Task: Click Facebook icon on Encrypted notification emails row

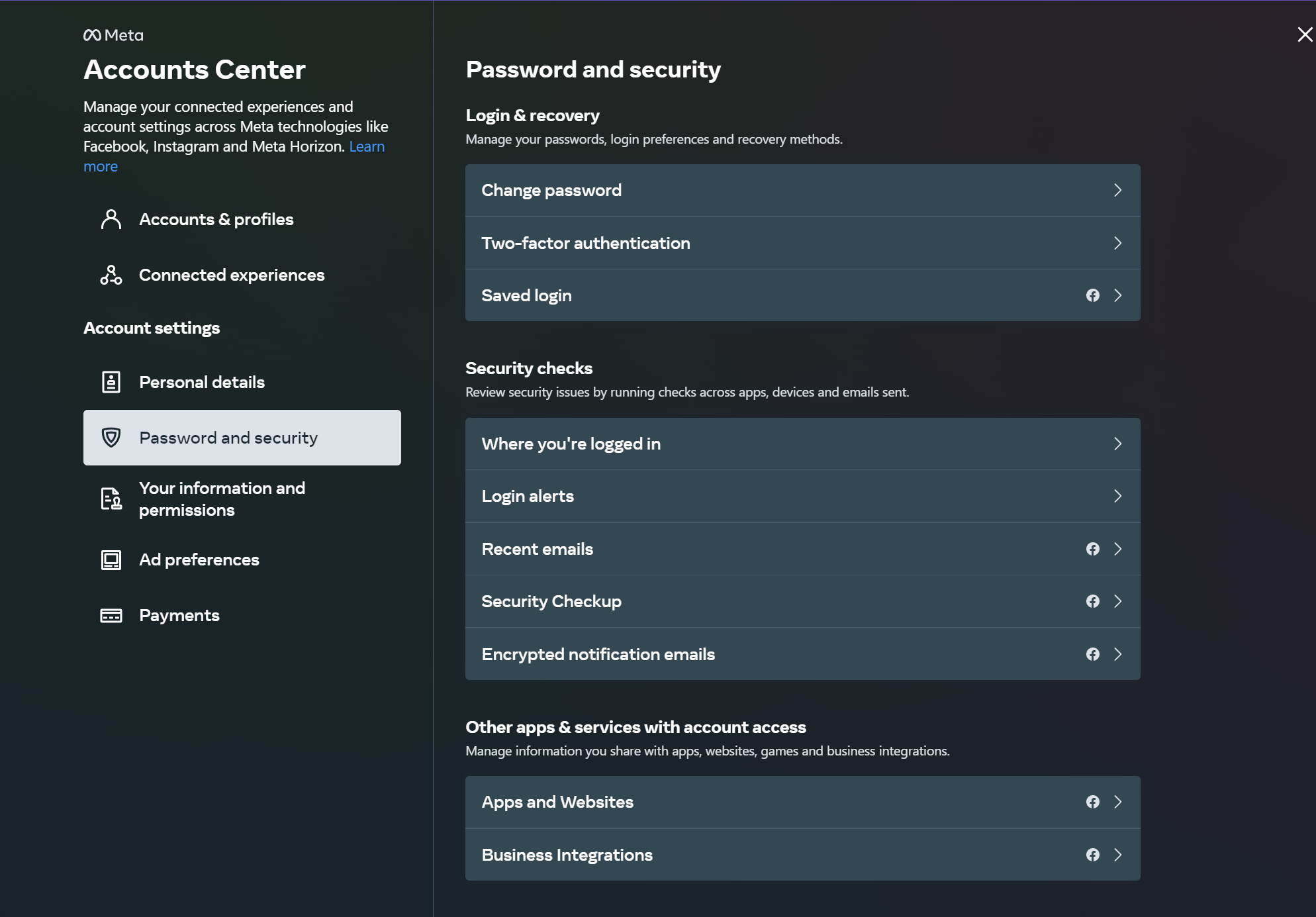Action: (1093, 654)
